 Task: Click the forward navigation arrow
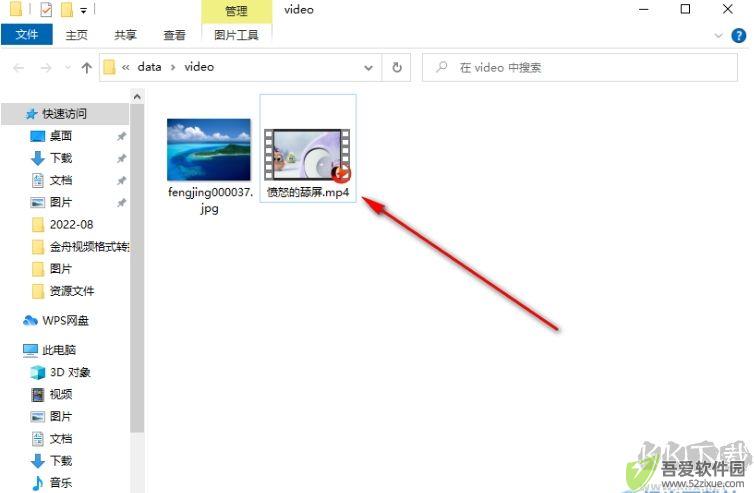[x=46, y=68]
